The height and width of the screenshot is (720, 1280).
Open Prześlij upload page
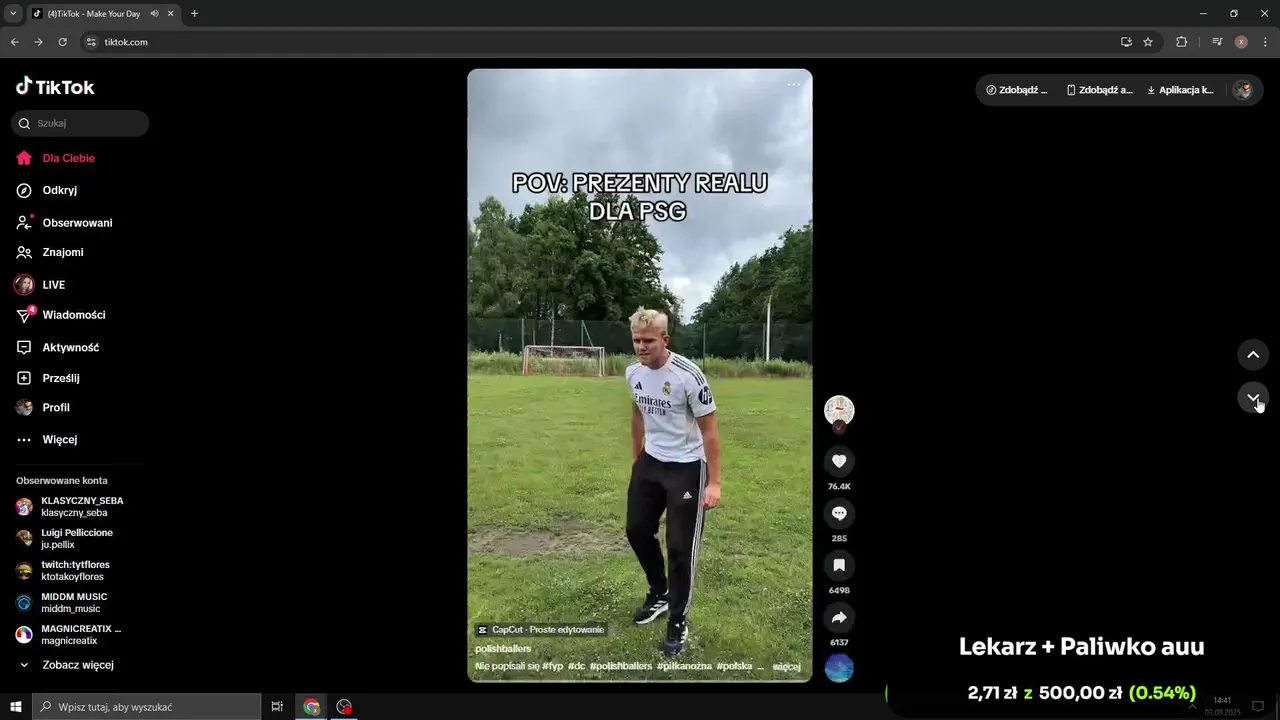(x=61, y=379)
